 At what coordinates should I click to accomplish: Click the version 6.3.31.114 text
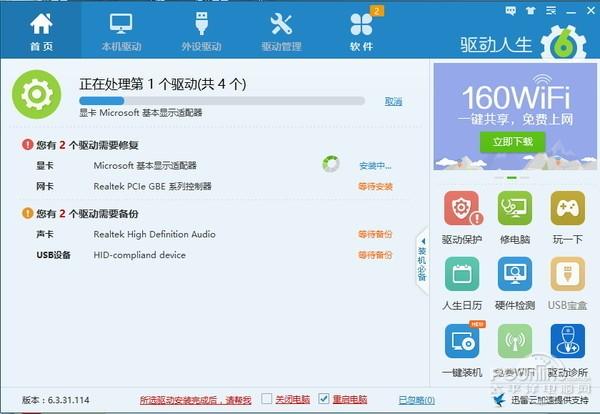pos(55,400)
